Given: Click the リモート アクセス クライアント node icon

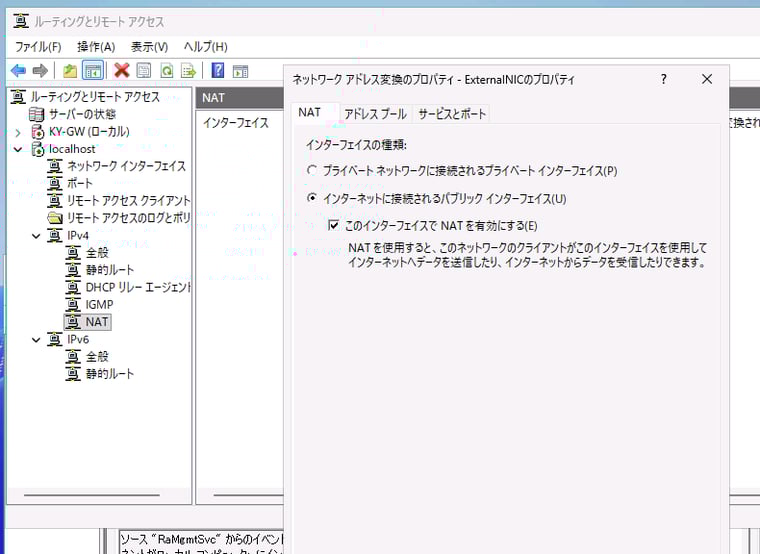Looking at the screenshot, I should [55, 201].
